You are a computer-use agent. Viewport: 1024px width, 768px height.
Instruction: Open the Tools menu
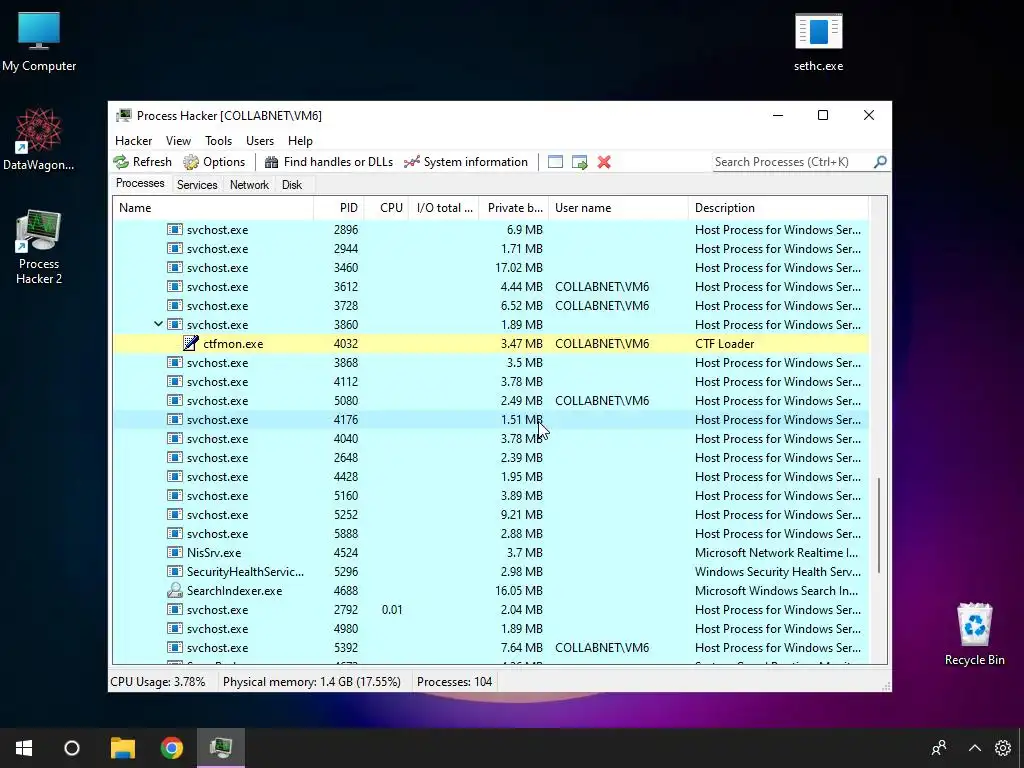click(218, 141)
